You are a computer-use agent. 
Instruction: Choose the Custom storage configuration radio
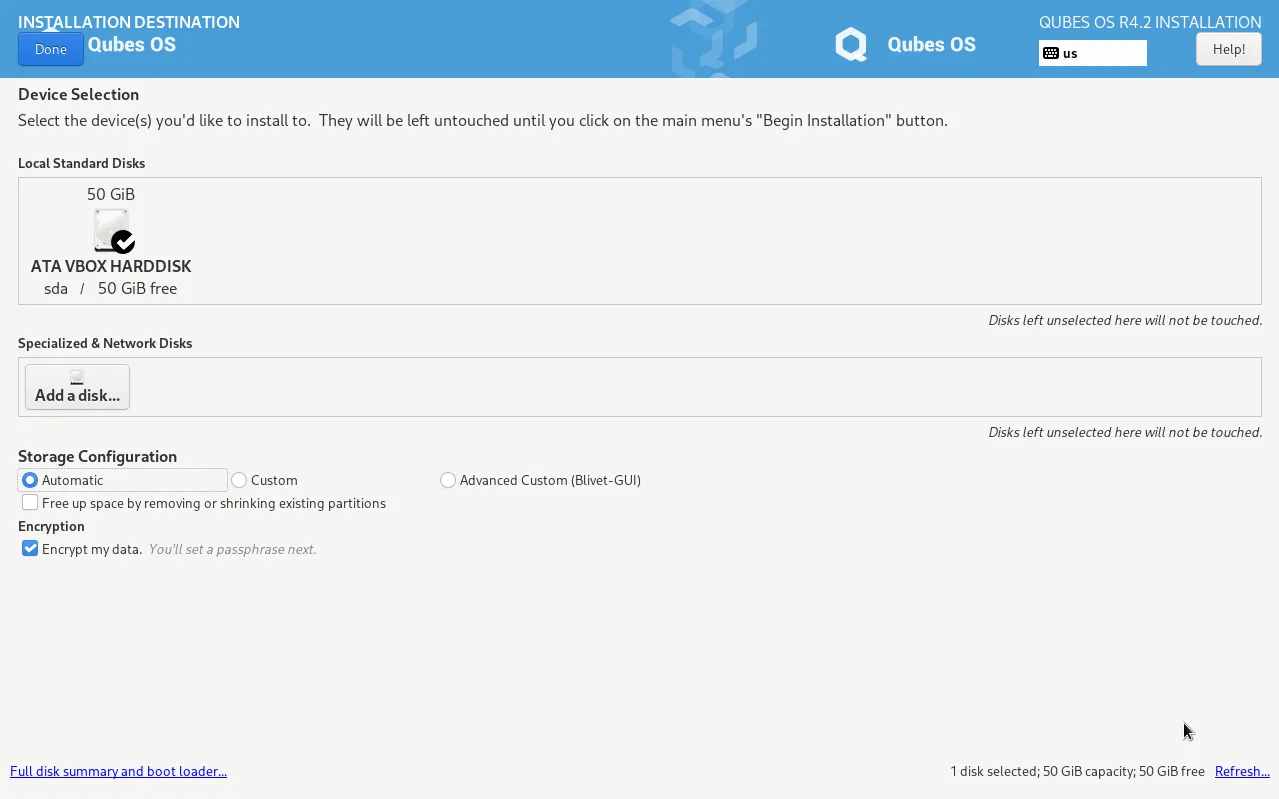pyautogui.click(x=239, y=480)
